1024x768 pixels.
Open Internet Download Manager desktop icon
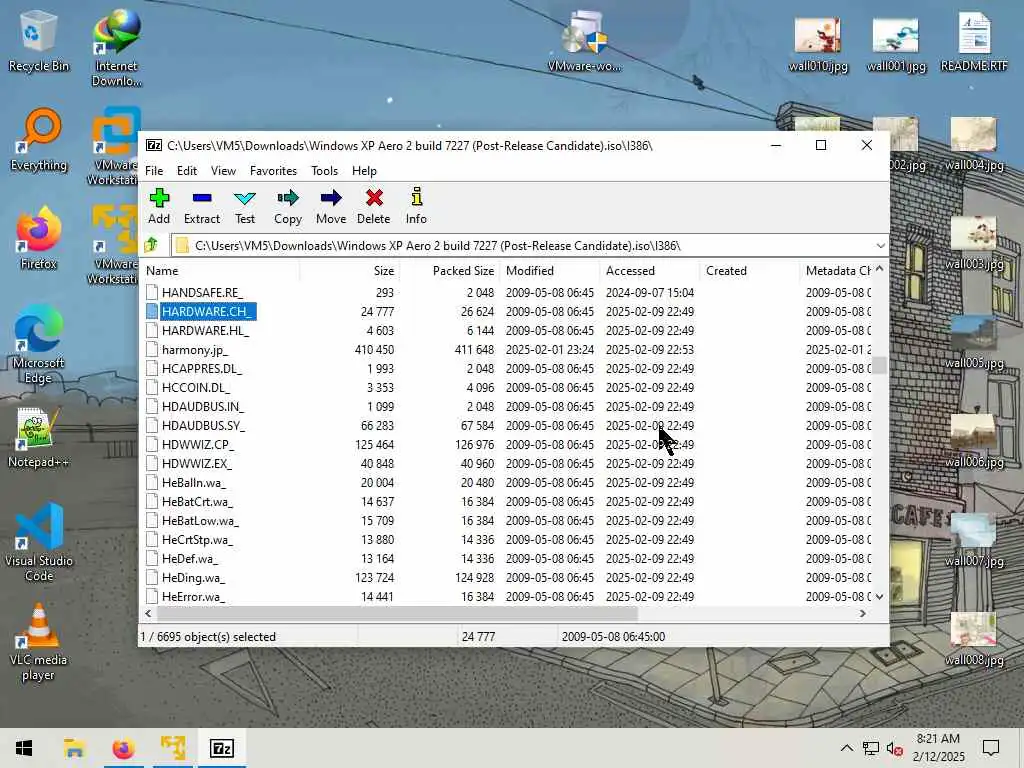(116, 48)
